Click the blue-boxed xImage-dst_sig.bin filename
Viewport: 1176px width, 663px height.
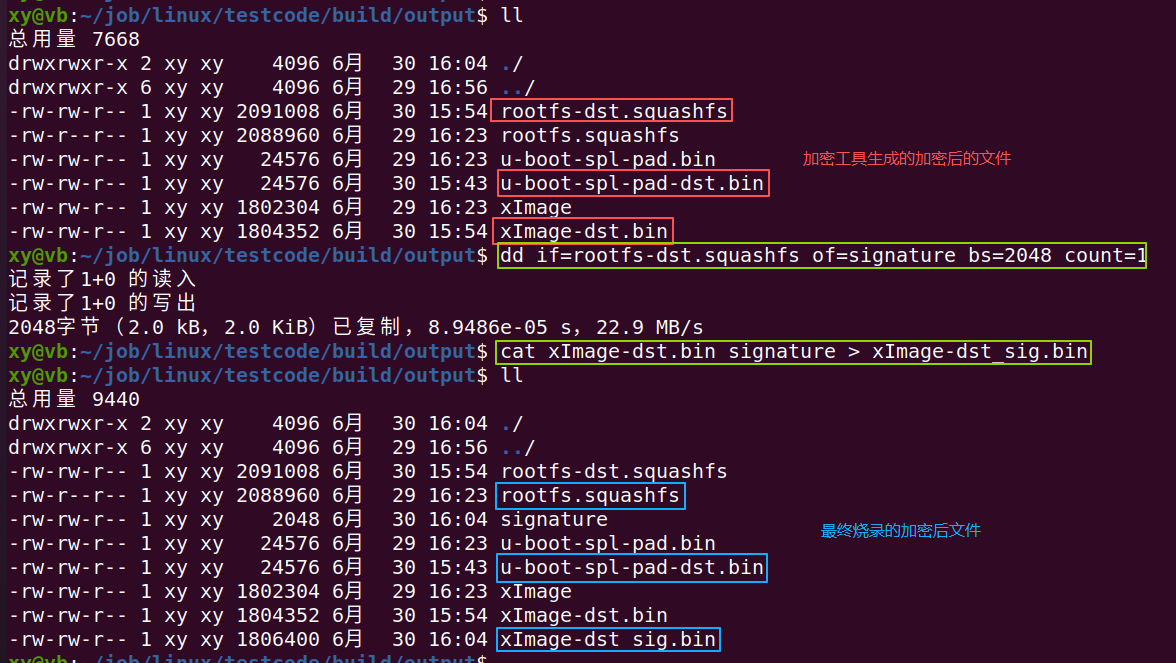point(608,639)
